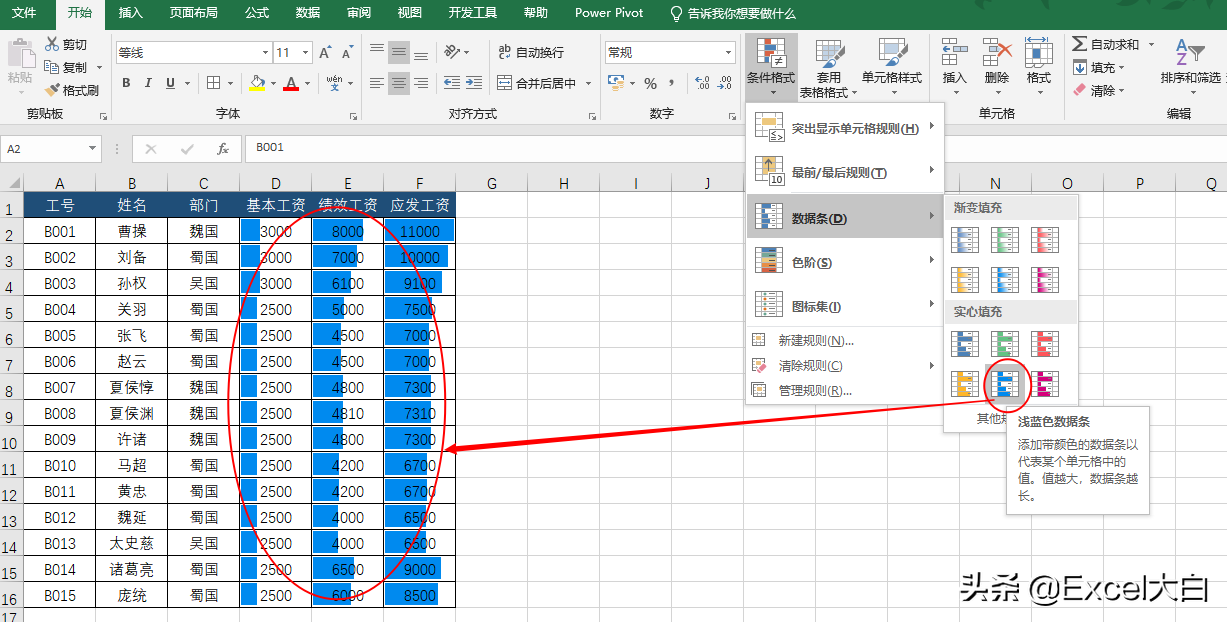Toggle Underline formatting

pos(170,83)
